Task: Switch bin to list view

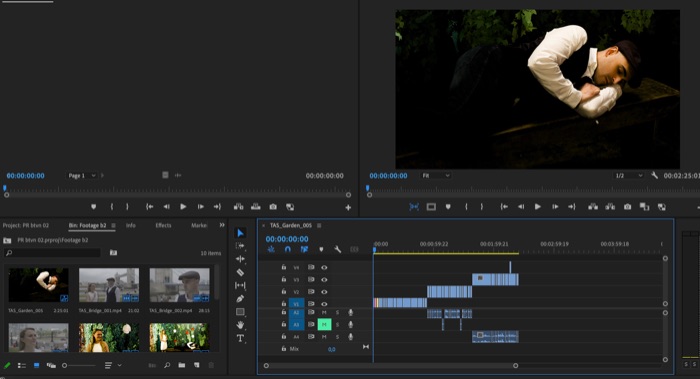Action: [21, 365]
